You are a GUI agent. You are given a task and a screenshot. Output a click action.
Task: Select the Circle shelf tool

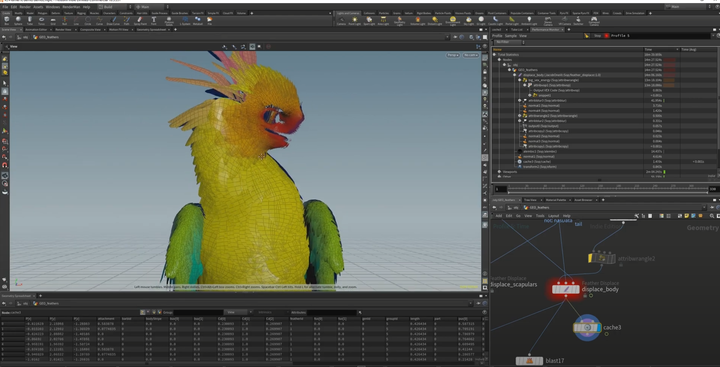88,20
